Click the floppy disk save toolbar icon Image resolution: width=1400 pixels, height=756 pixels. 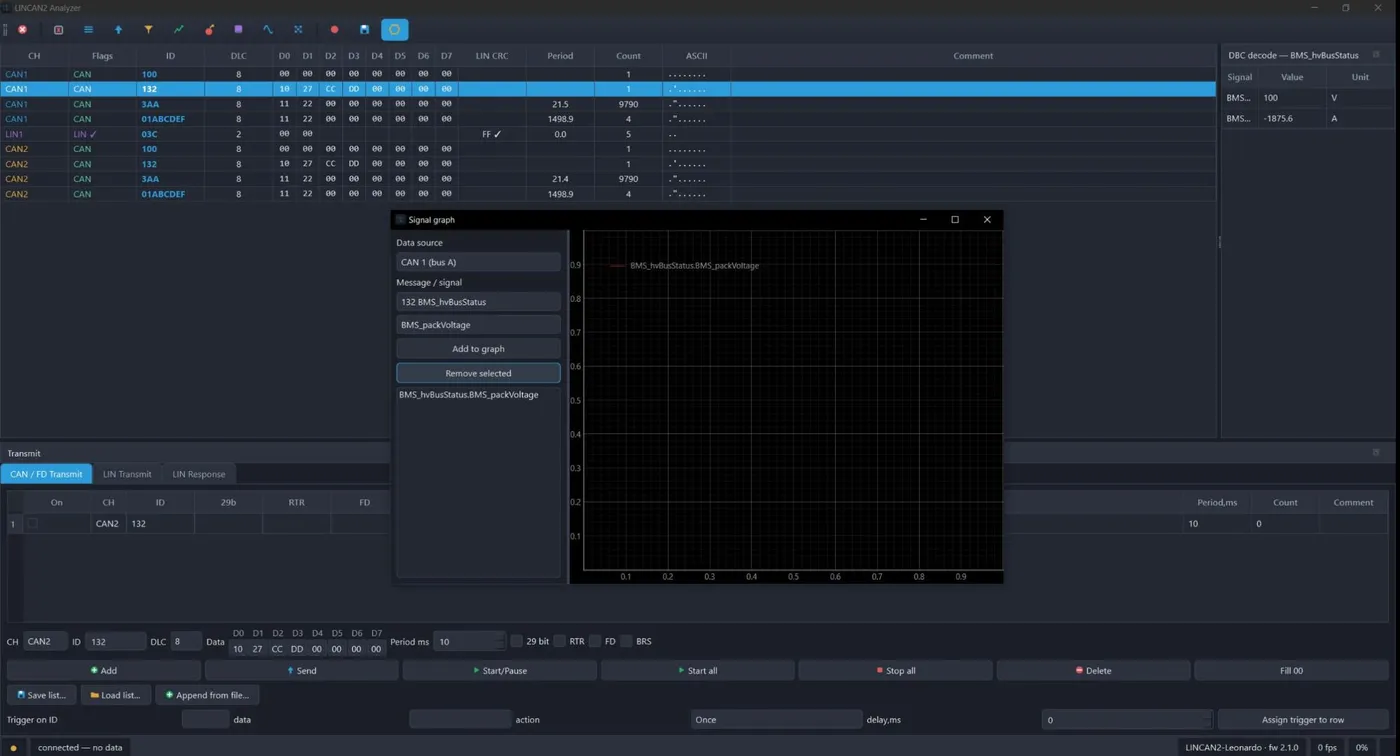click(x=364, y=30)
